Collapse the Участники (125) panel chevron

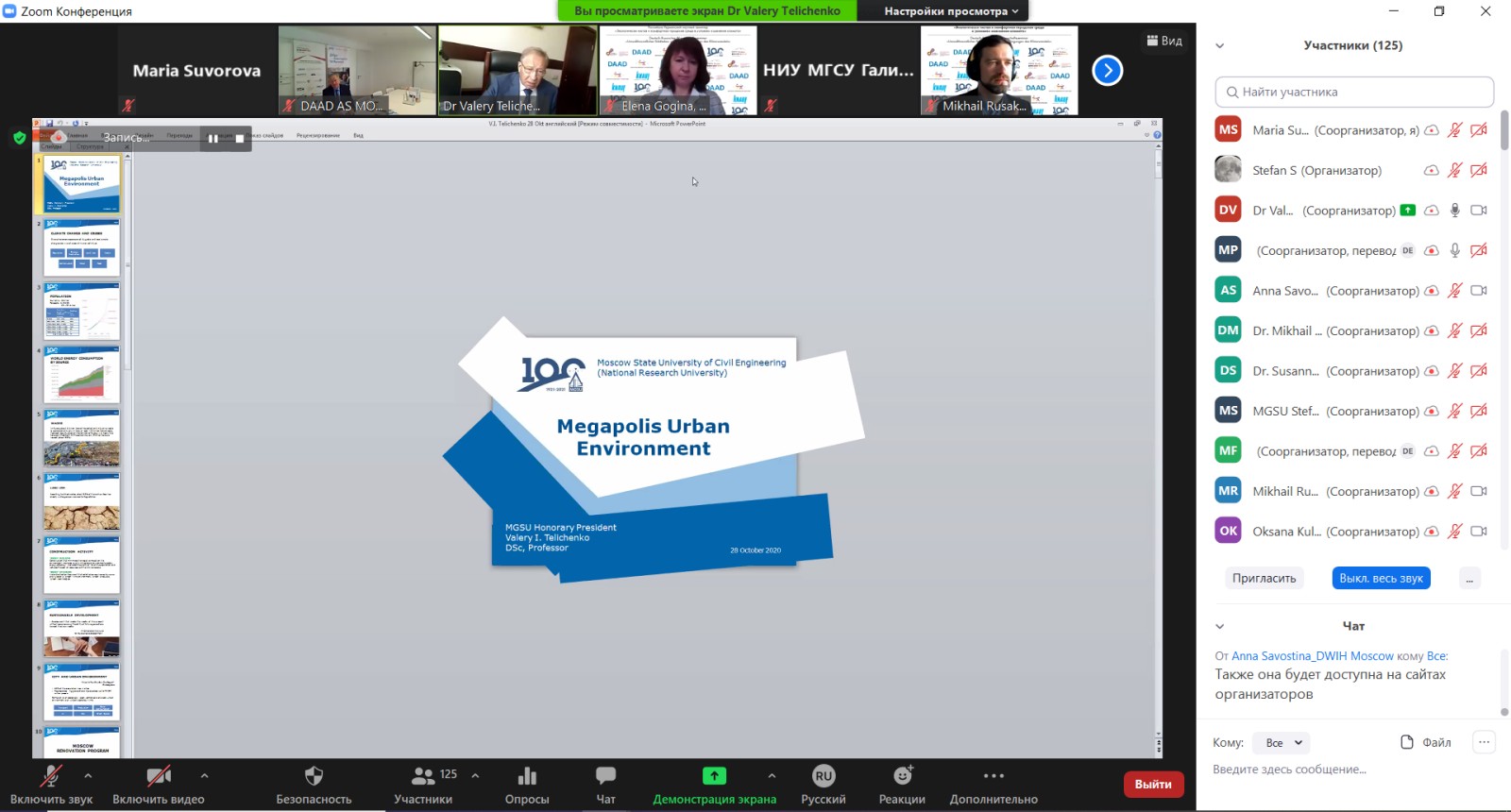[1219, 45]
